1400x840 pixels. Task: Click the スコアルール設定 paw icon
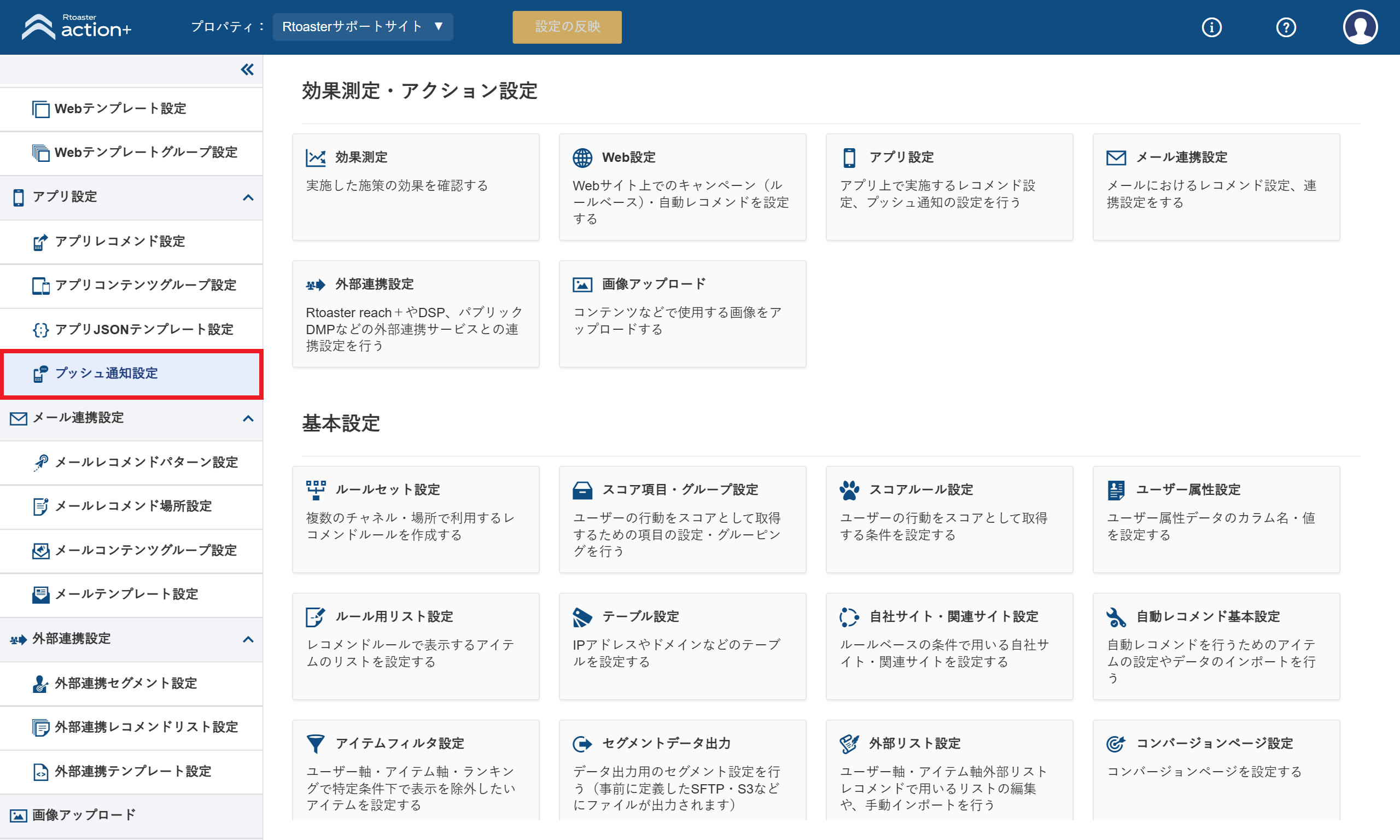pyautogui.click(x=849, y=490)
